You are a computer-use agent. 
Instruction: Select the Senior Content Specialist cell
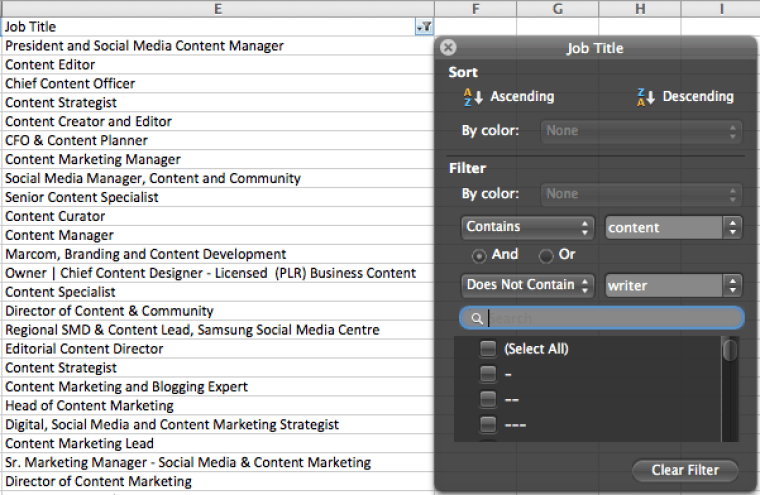tap(218, 197)
